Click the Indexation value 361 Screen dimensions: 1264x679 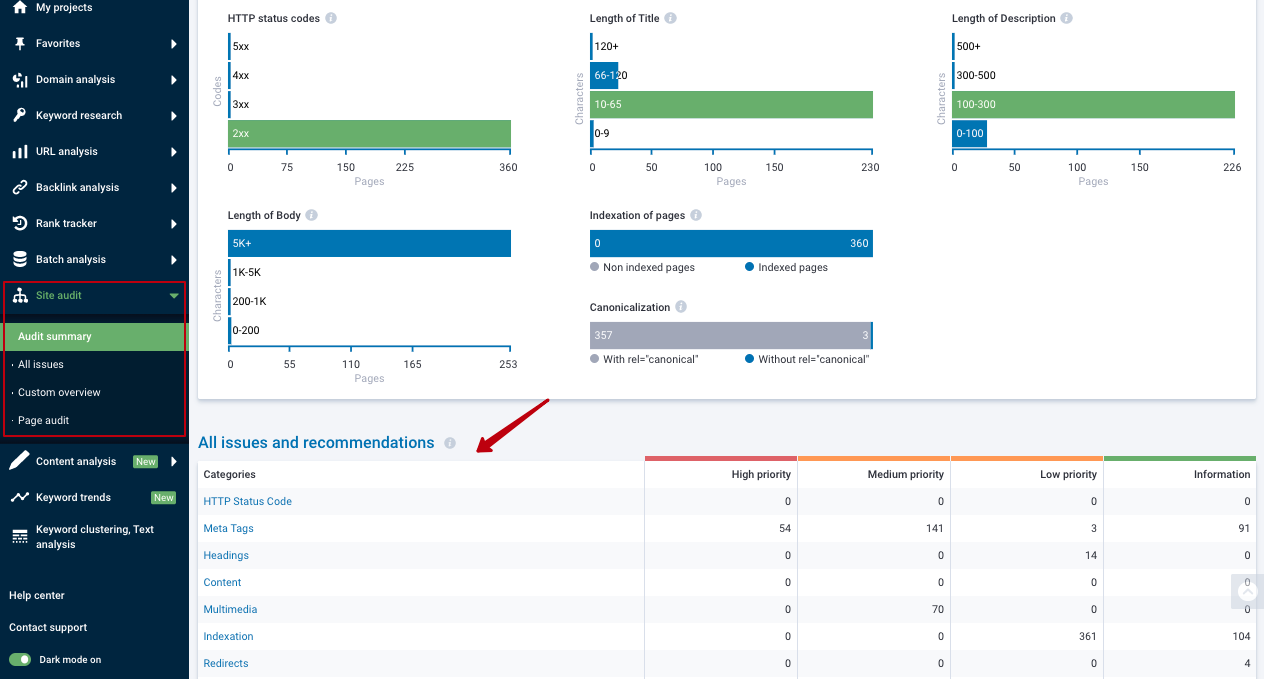pos(1087,636)
